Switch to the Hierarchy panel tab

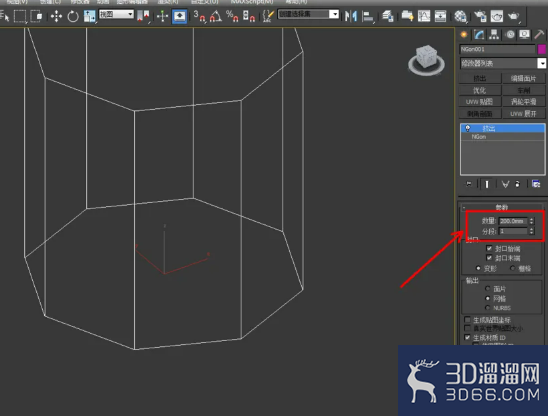click(x=494, y=35)
